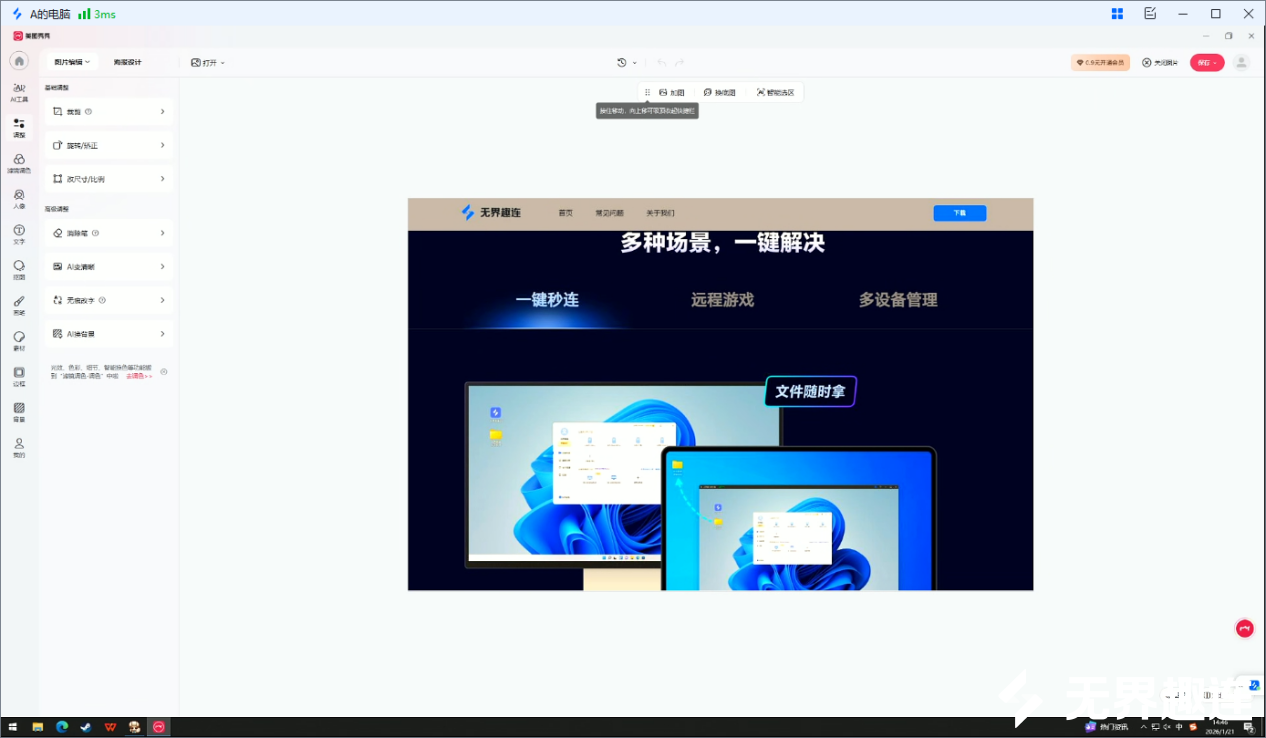
Task: Open the AI工具 panel in the sidebar
Action: (18, 90)
